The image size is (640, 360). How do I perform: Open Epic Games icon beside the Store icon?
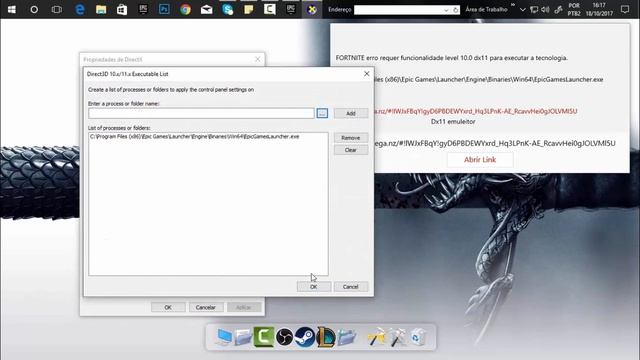coord(143,9)
